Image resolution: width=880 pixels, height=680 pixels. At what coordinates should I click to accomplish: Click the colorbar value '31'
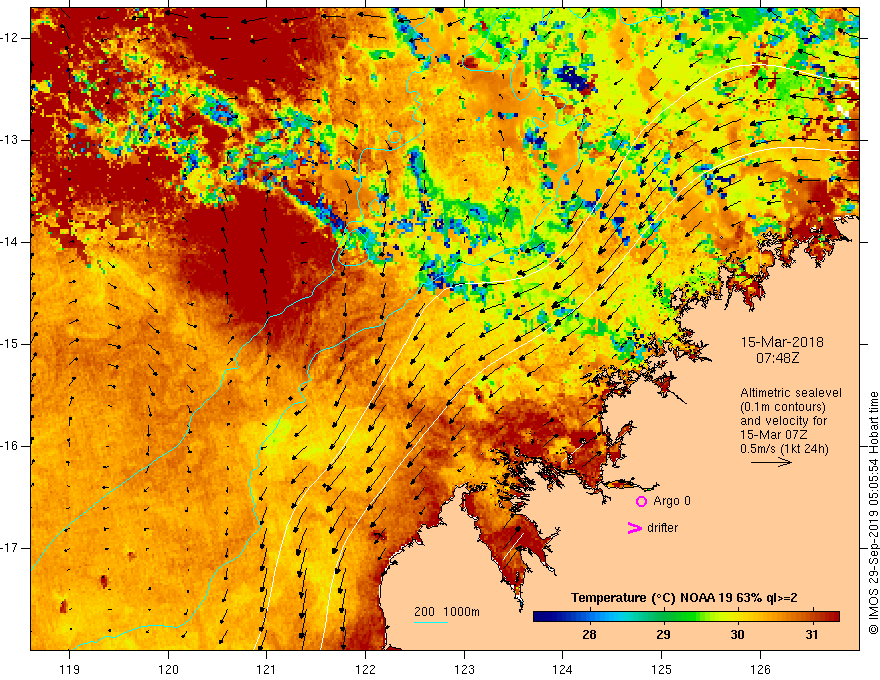tap(812, 635)
